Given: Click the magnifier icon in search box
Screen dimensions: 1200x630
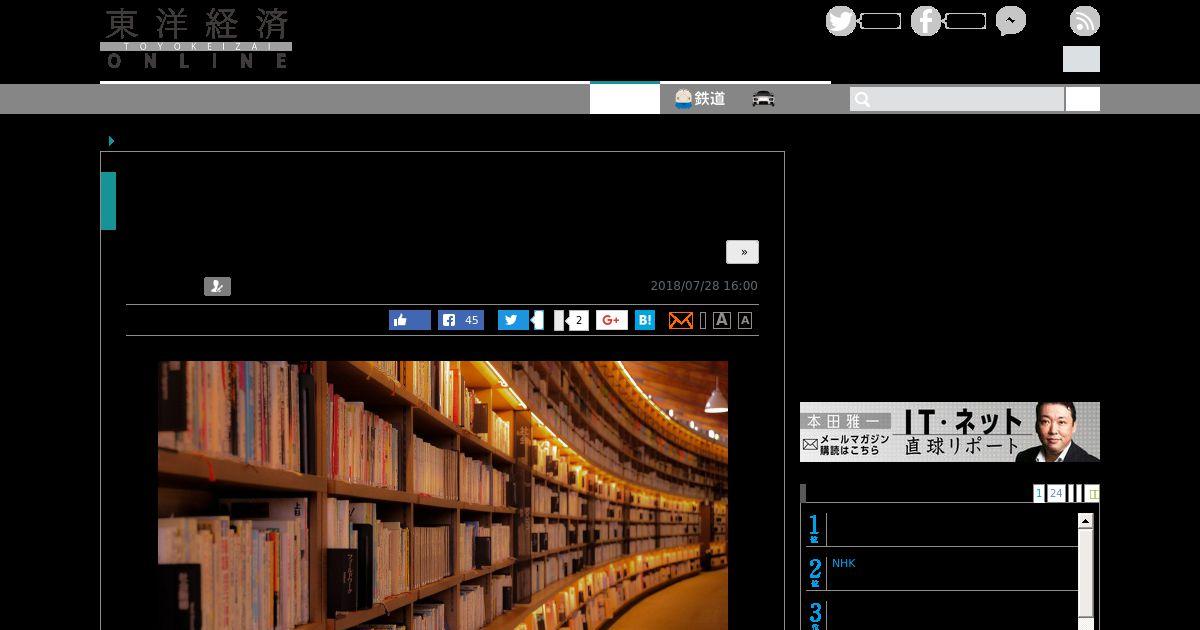Looking at the screenshot, I should [863, 99].
